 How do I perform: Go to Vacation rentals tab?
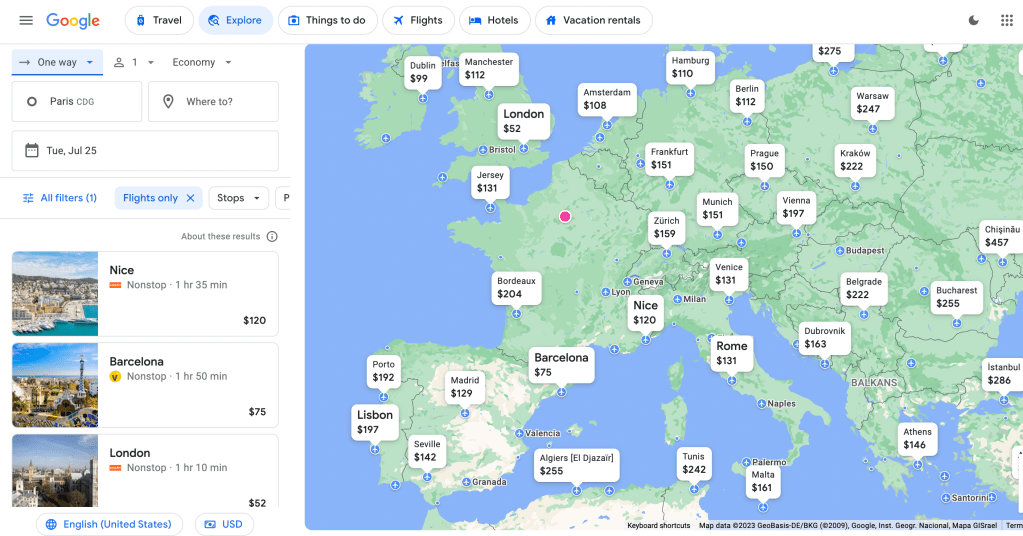[594, 20]
